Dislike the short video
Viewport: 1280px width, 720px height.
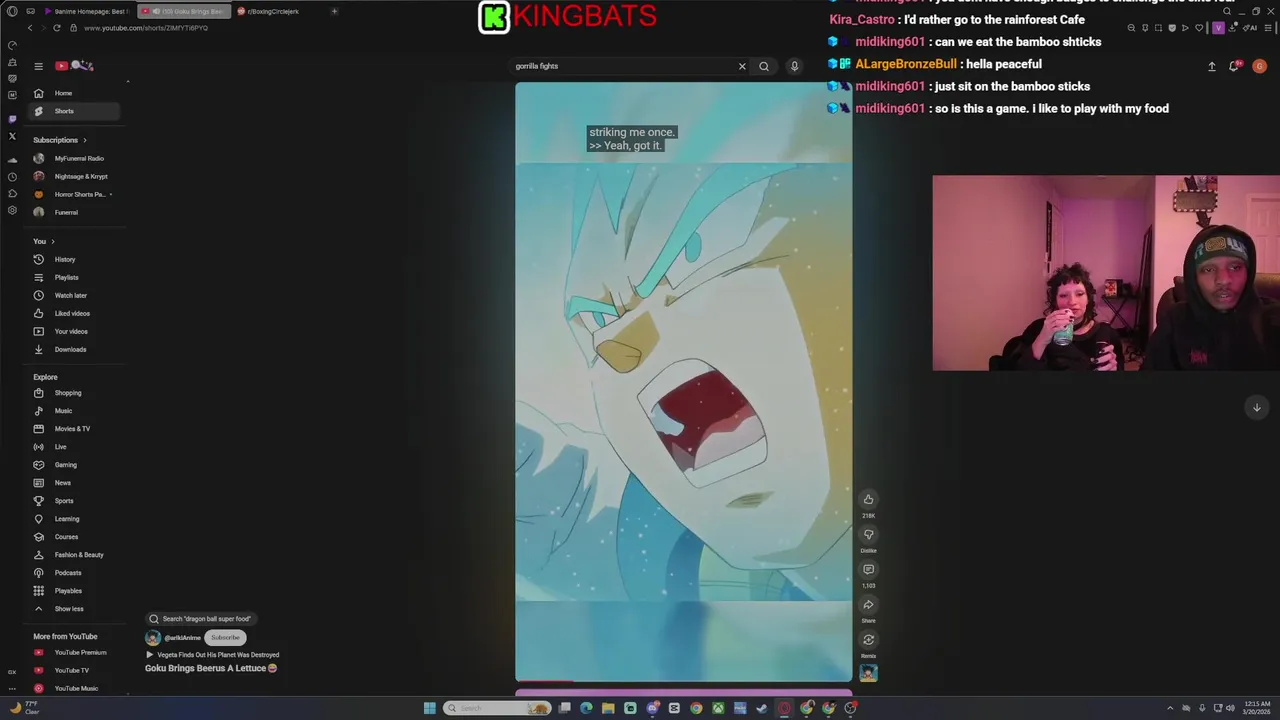point(868,534)
